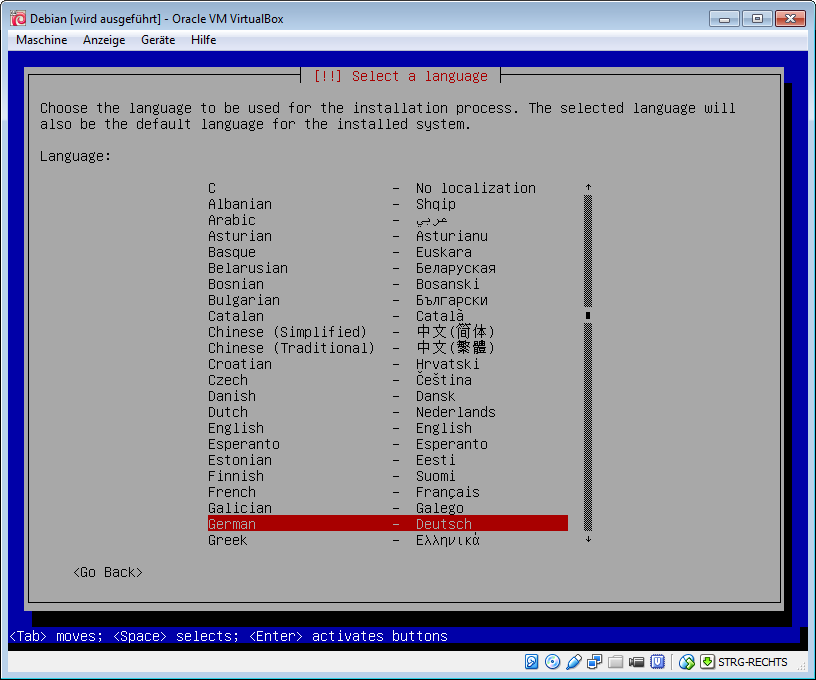Image resolution: width=816 pixels, height=680 pixels.
Task: Choose Czech from the language list
Action: click(x=388, y=380)
